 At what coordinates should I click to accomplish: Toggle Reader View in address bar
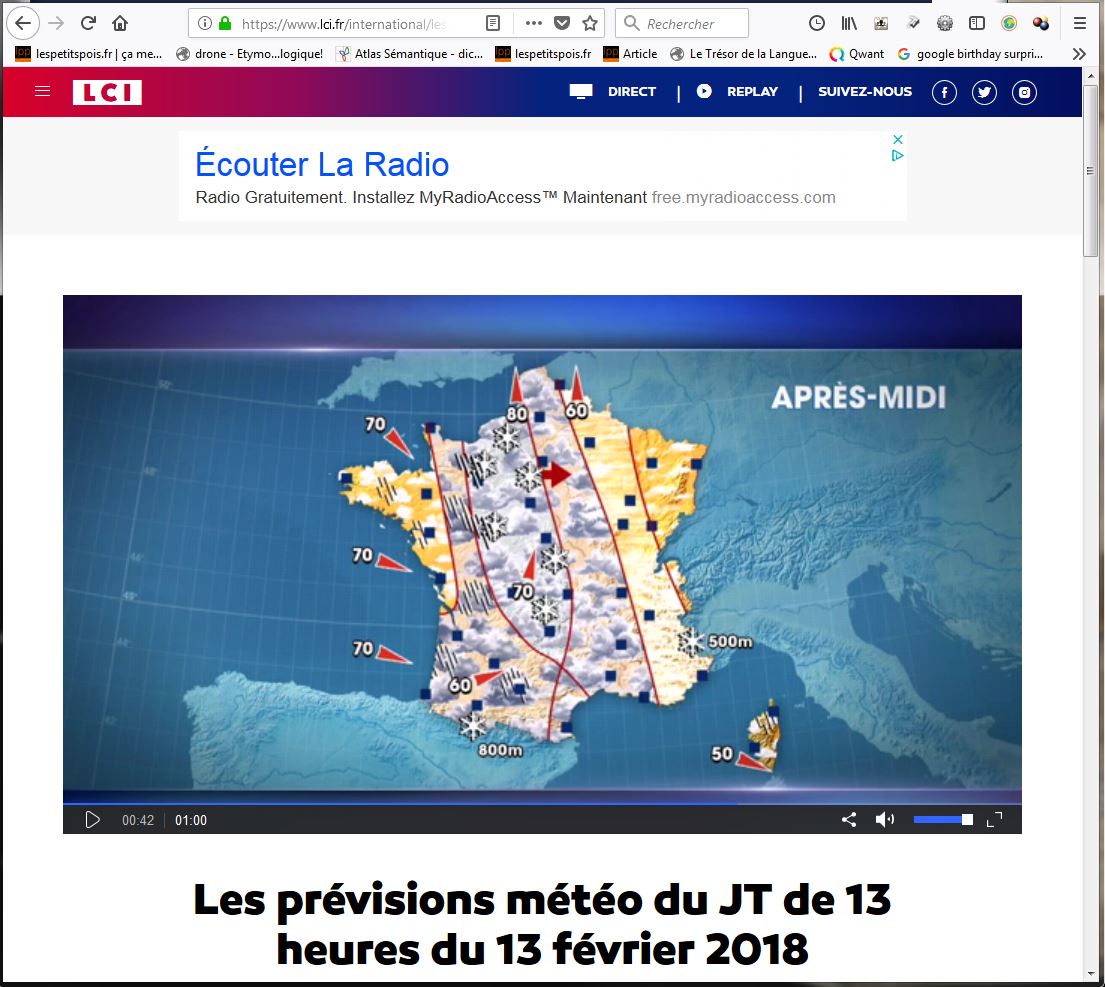(x=493, y=23)
